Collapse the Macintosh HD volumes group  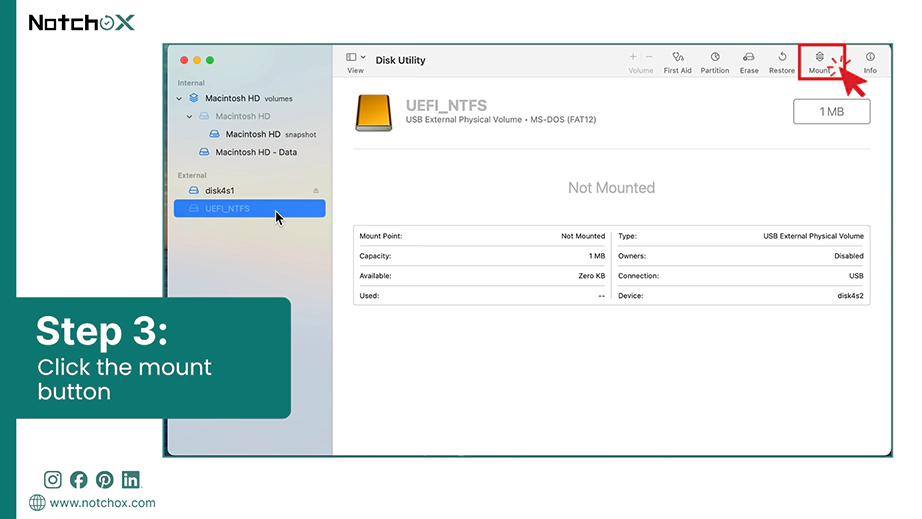(179, 99)
